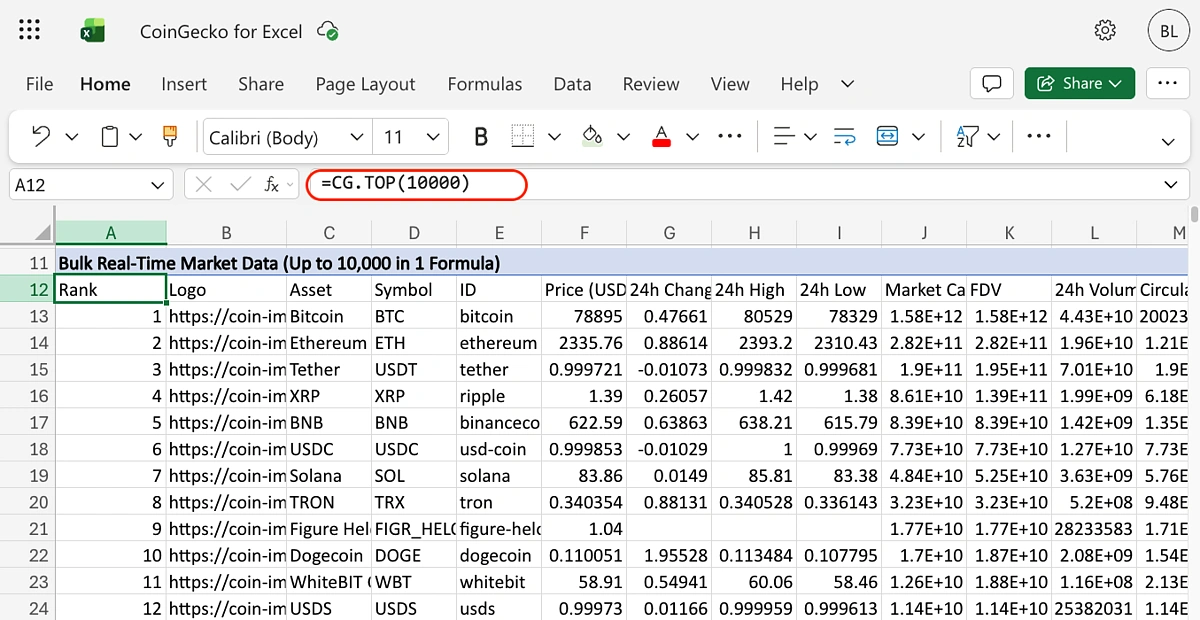Viewport: 1200px width, 620px height.
Task: Expand the Paste options dropdown
Action: click(x=136, y=137)
